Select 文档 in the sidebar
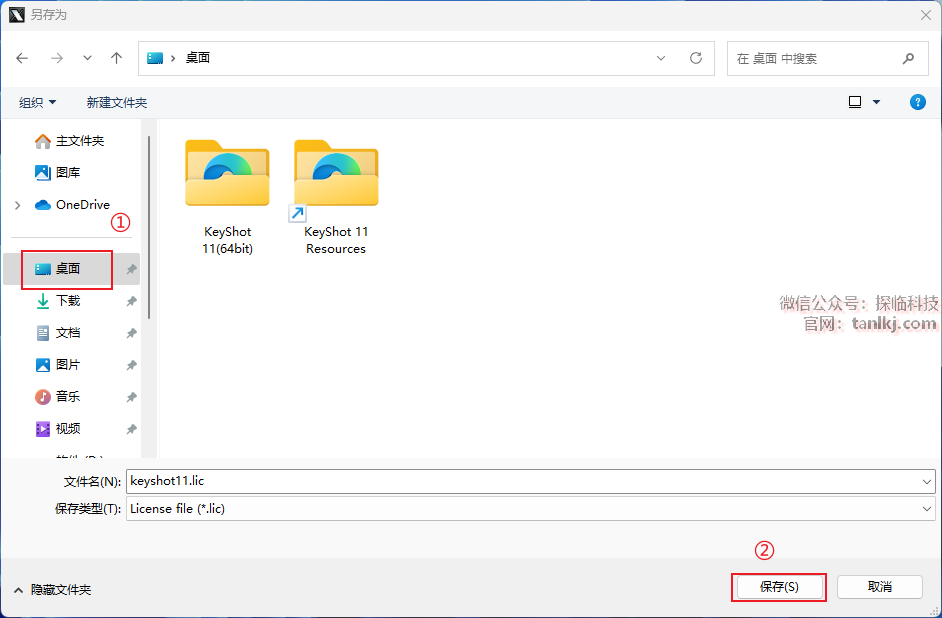This screenshot has height=618, width=942. click(58, 333)
